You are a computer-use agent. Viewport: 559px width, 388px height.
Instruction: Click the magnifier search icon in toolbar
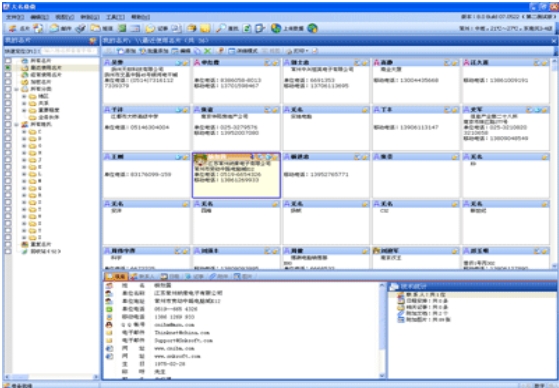(x=221, y=28)
